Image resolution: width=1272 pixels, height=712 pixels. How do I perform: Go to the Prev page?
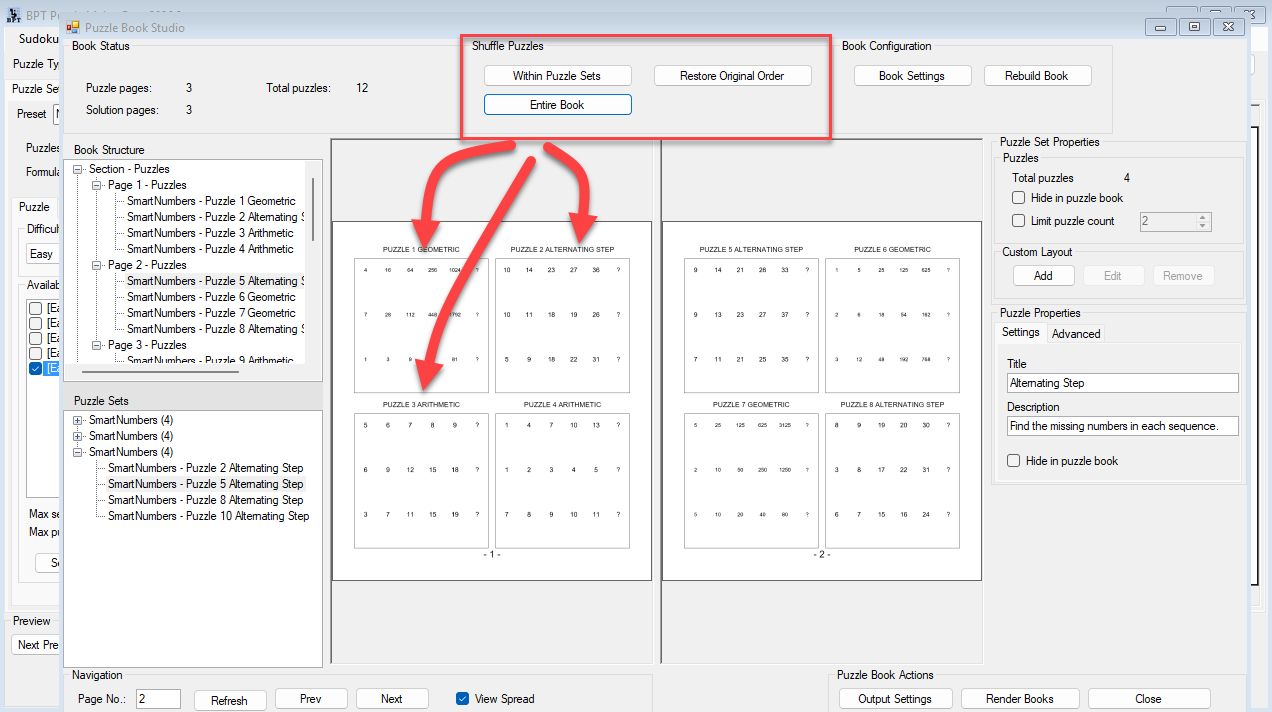pos(310,699)
